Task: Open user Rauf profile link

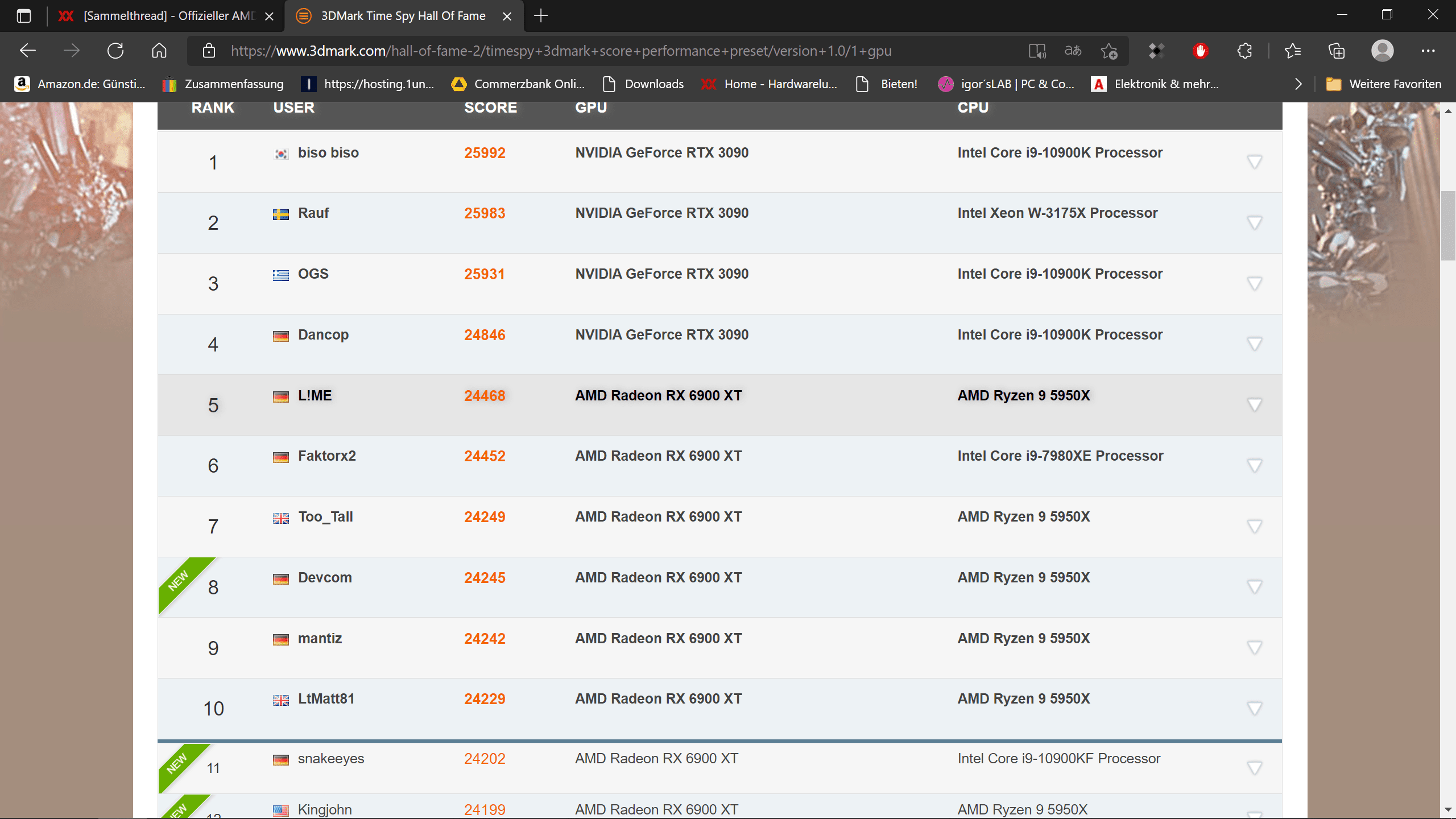Action: [x=313, y=213]
